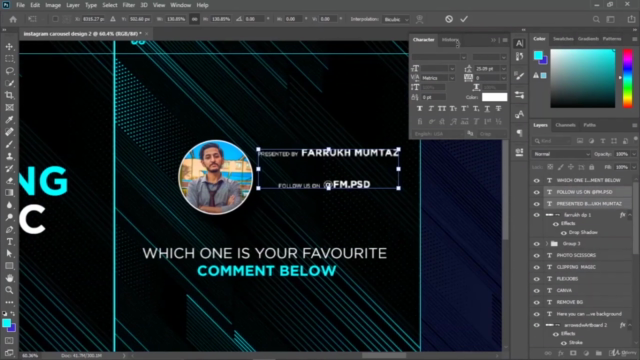Image resolution: width=640 pixels, height=360 pixels.
Task: Commit the transform with checkmark
Action: (464, 19)
